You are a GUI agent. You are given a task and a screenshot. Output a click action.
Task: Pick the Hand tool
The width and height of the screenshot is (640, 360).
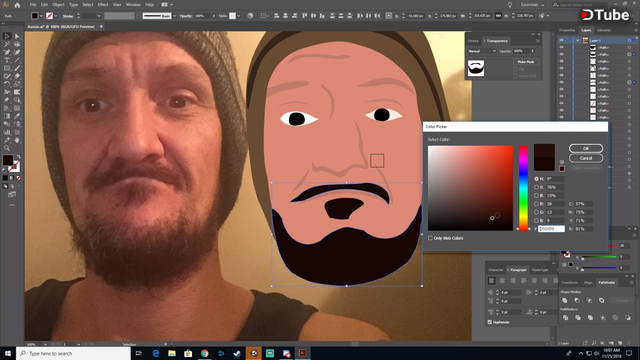click(17, 140)
